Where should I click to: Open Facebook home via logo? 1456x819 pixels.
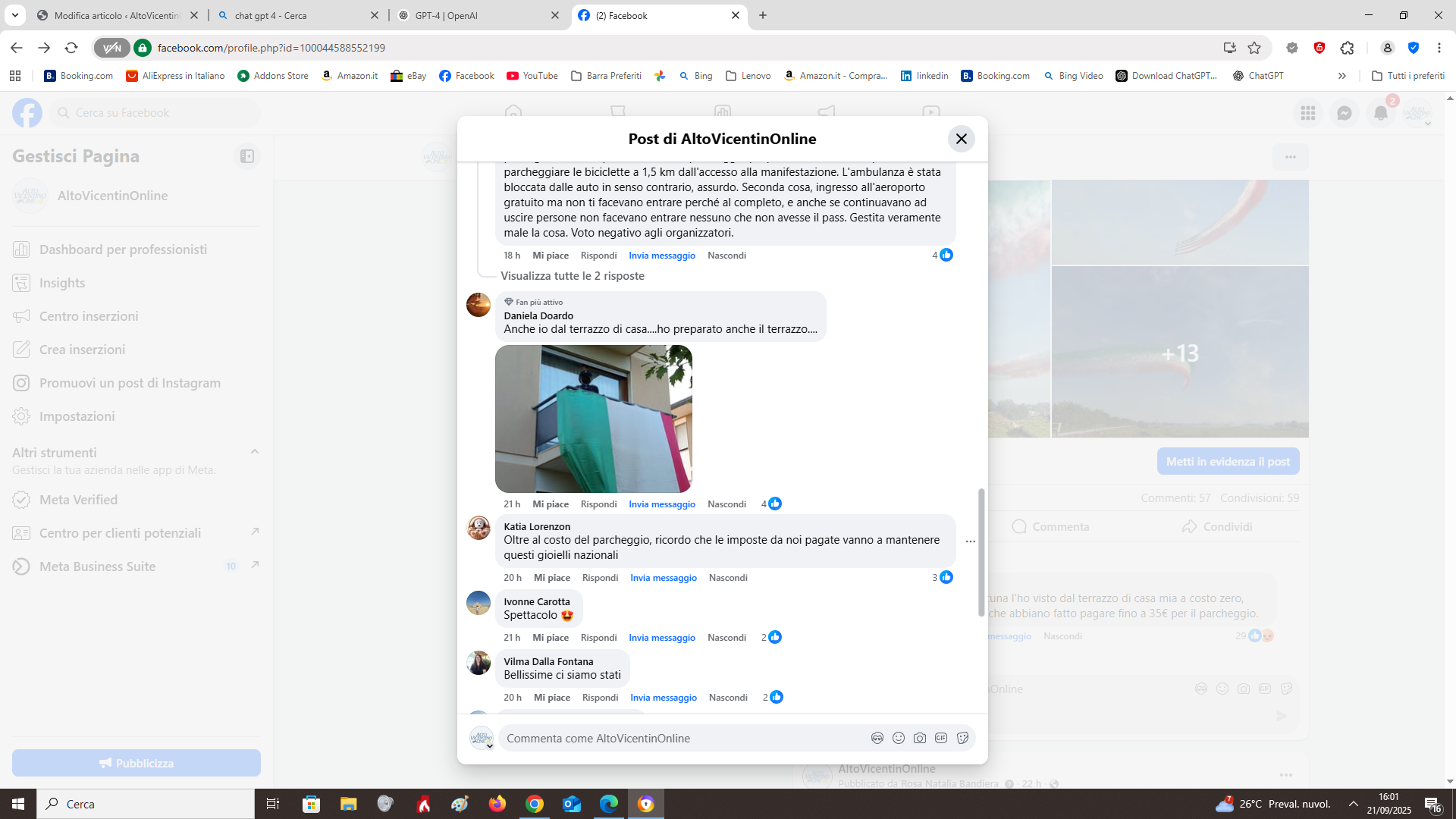[27, 113]
